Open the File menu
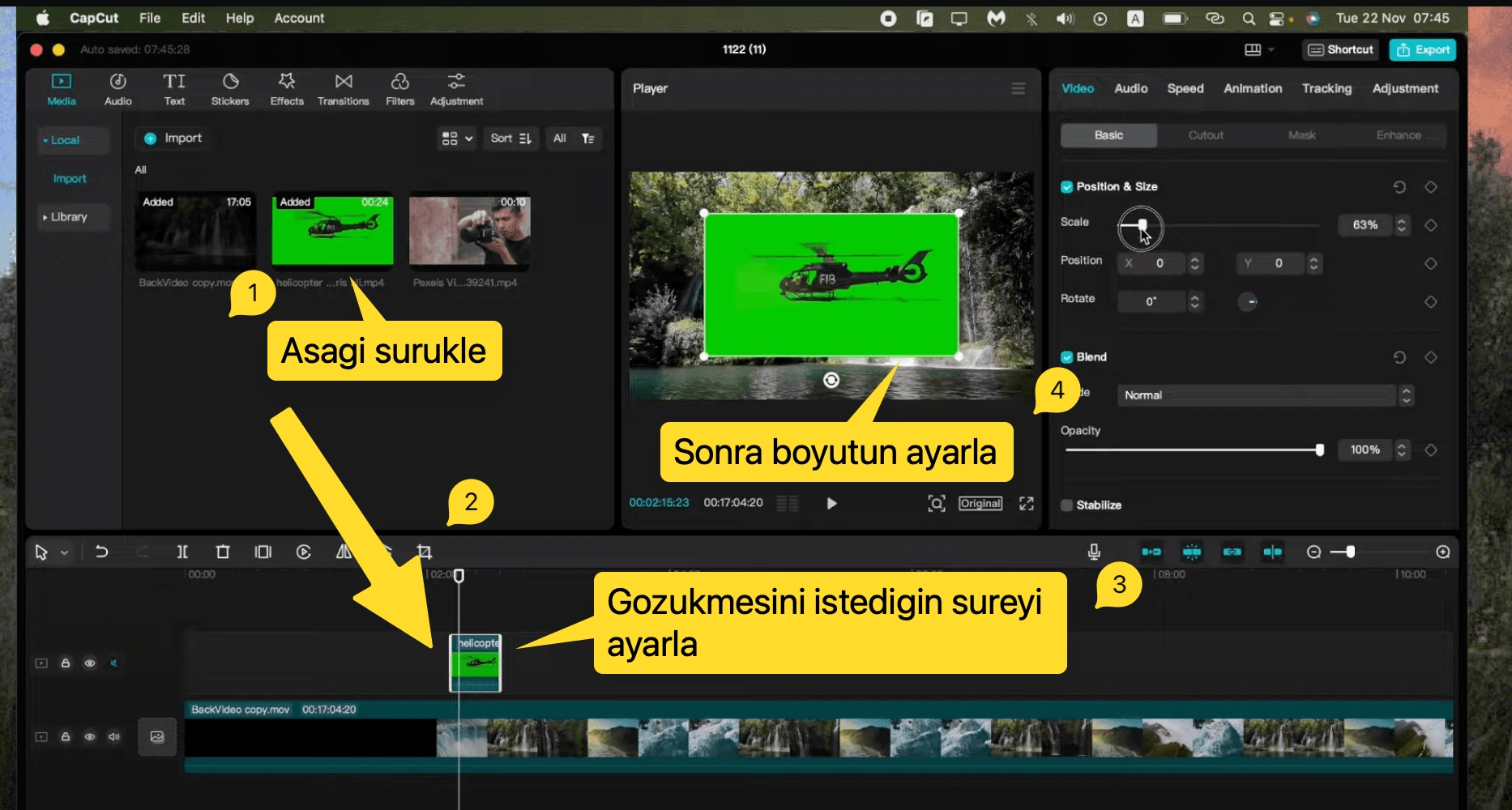The image size is (1512, 810). pyautogui.click(x=150, y=18)
